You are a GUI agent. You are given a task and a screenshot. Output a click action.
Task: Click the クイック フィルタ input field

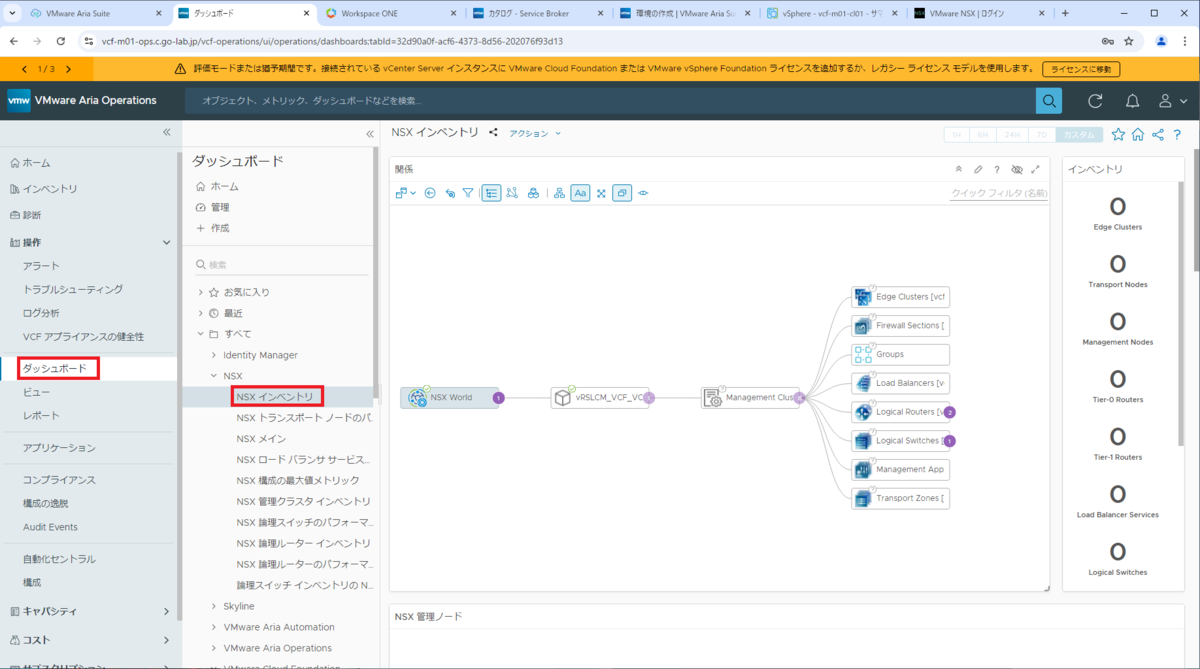999,193
